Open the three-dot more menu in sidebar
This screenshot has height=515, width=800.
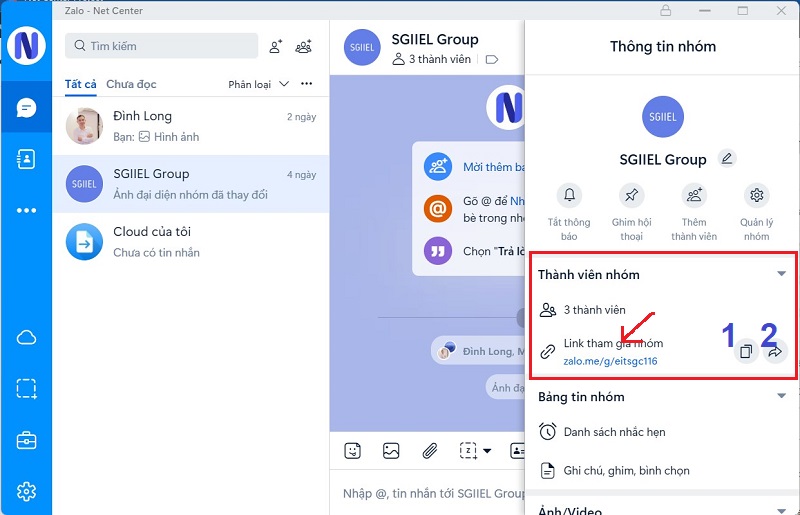[26, 210]
